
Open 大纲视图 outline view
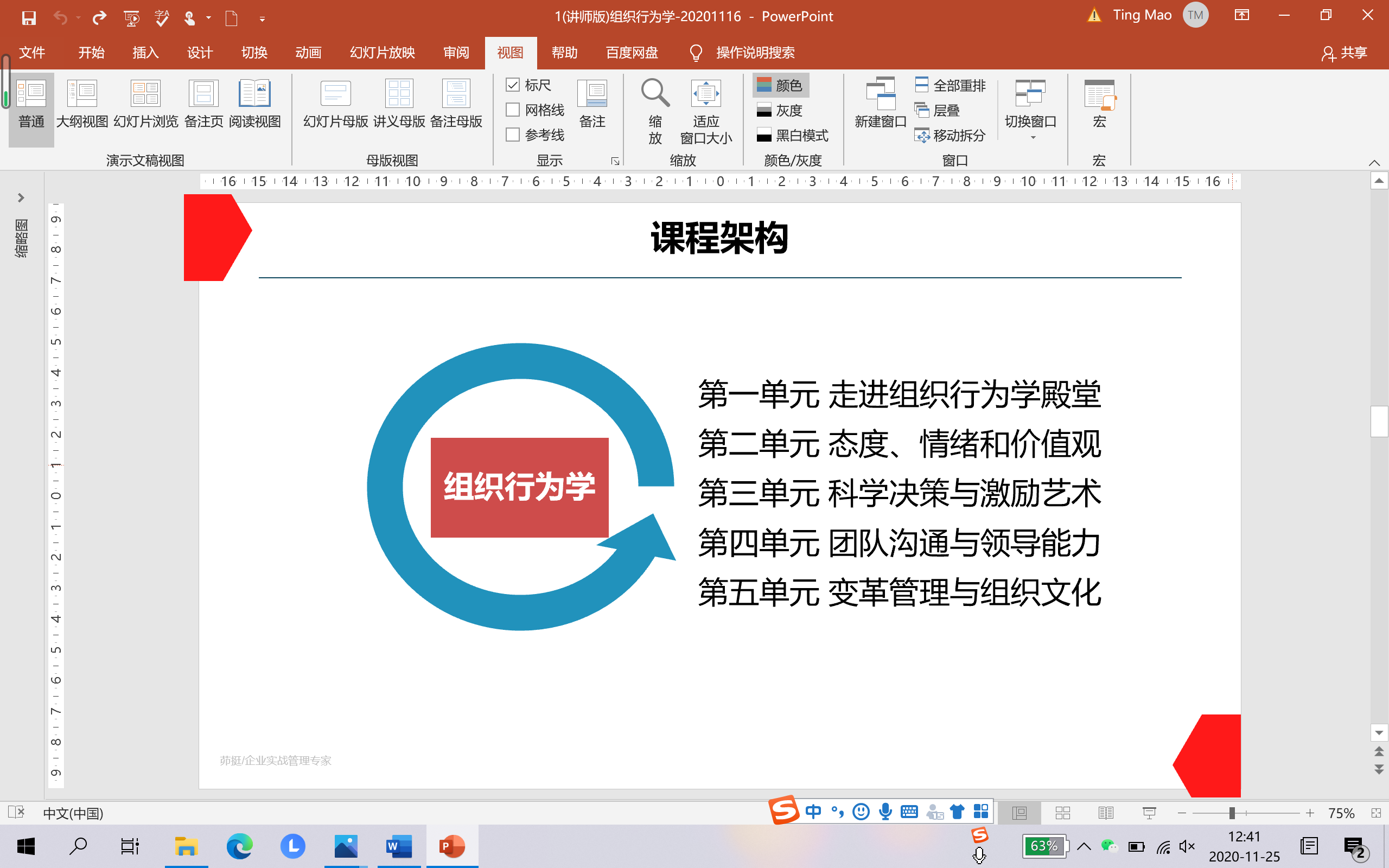(82, 105)
